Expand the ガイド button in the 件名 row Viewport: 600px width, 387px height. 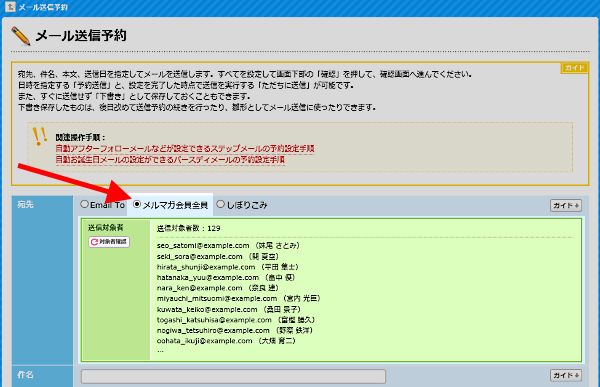(566, 375)
